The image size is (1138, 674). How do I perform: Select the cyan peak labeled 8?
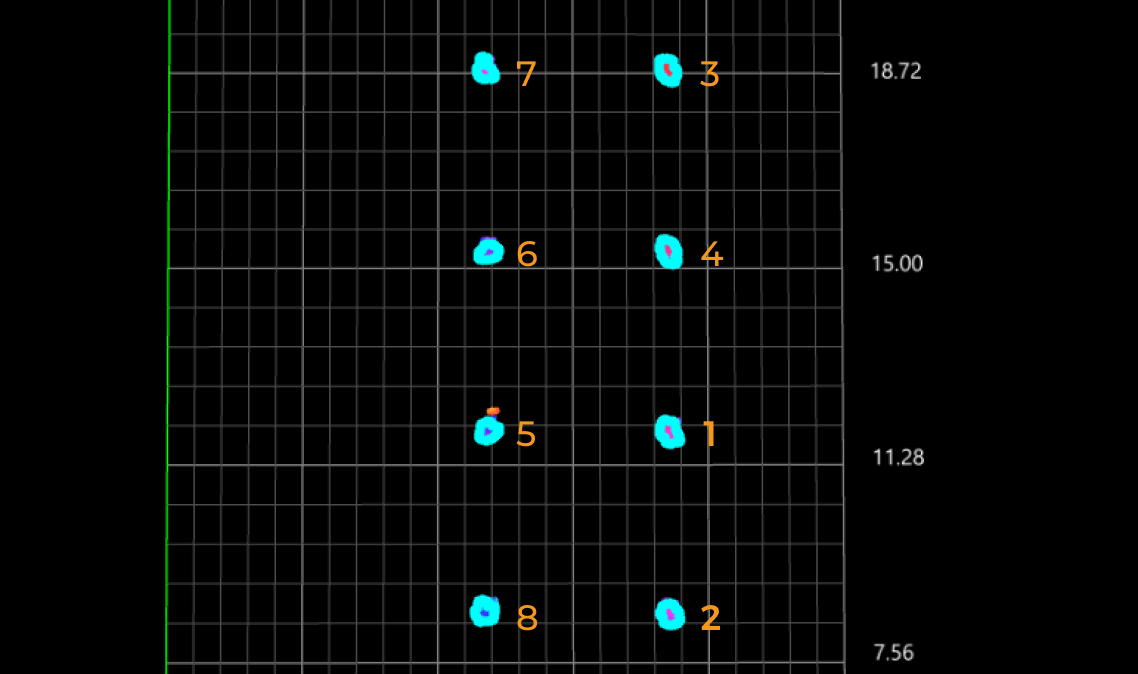tap(485, 611)
